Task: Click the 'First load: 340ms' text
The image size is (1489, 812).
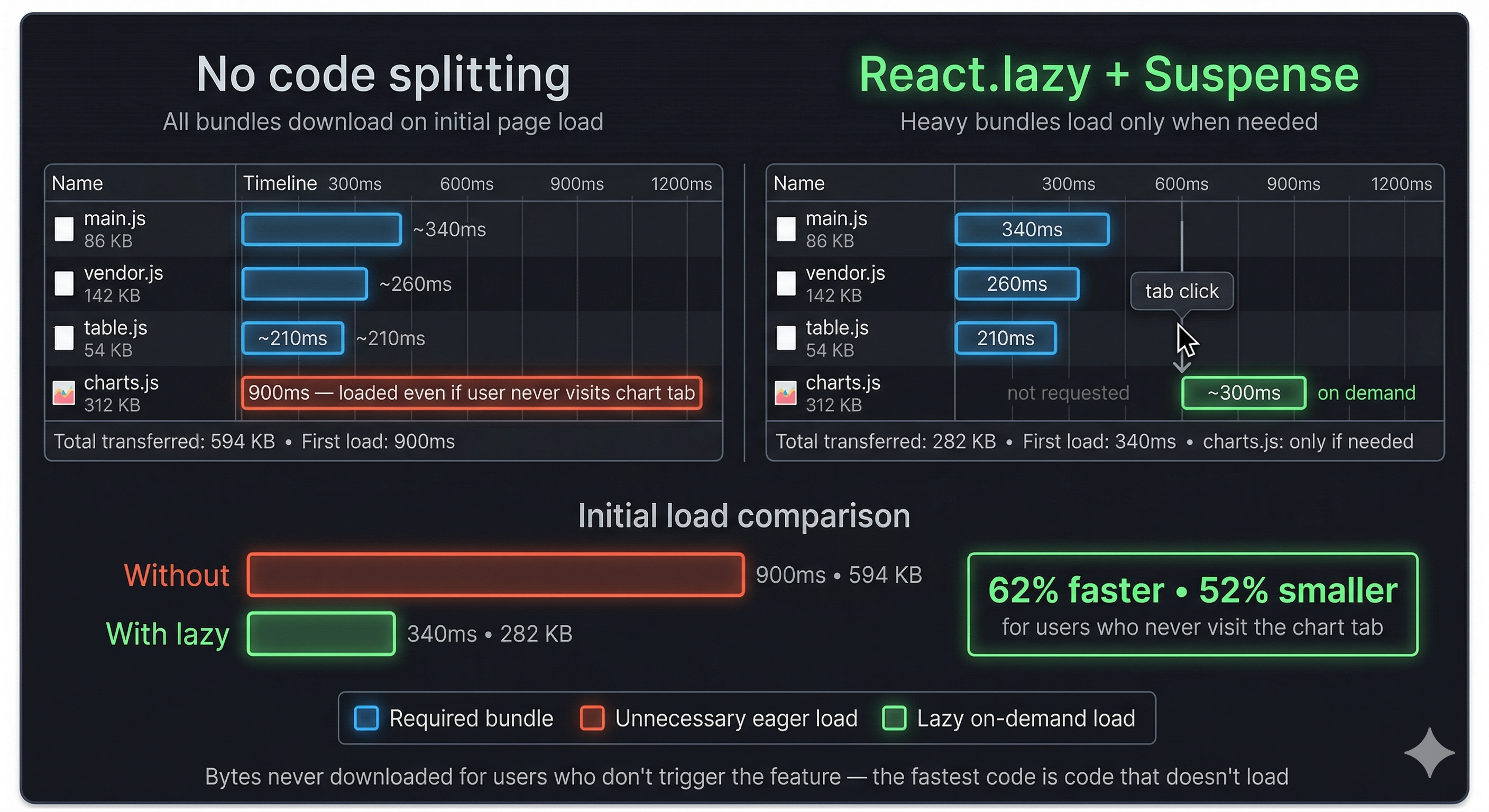Action: coord(1099,441)
